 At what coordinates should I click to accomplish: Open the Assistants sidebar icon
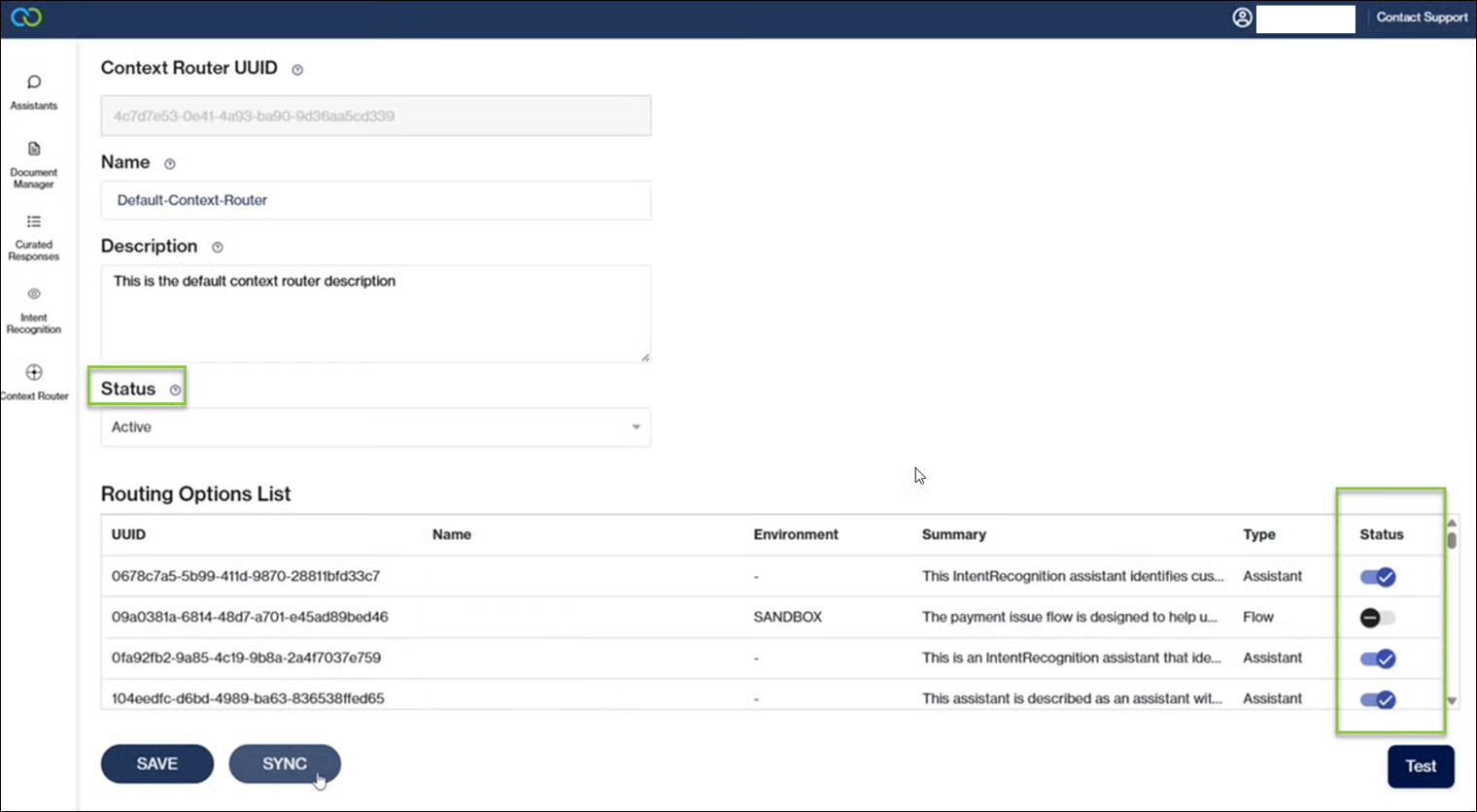[x=34, y=83]
